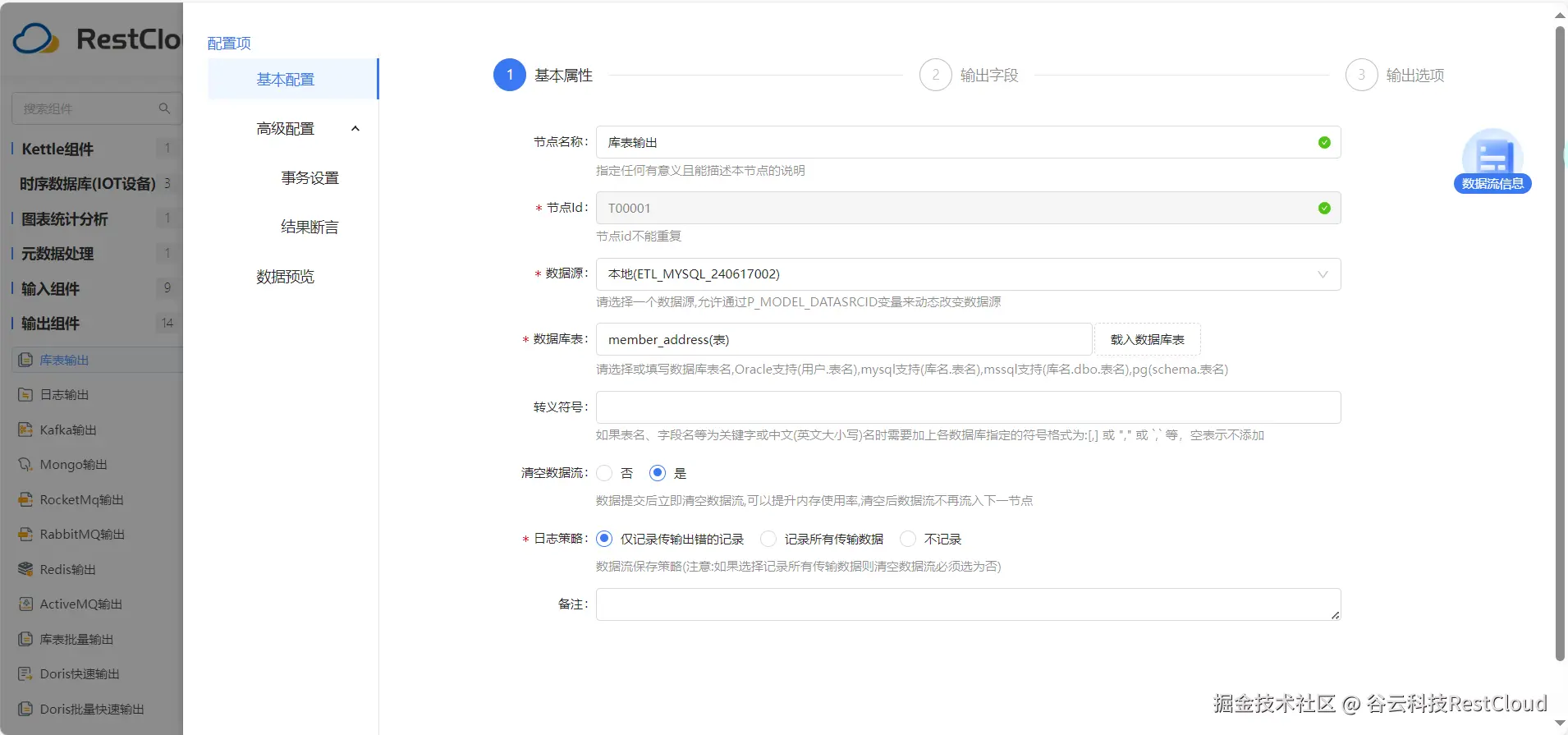The width and height of the screenshot is (1568, 735).
Task: Click the Redis输出 component icon
Action: click(x=25, y=569)
